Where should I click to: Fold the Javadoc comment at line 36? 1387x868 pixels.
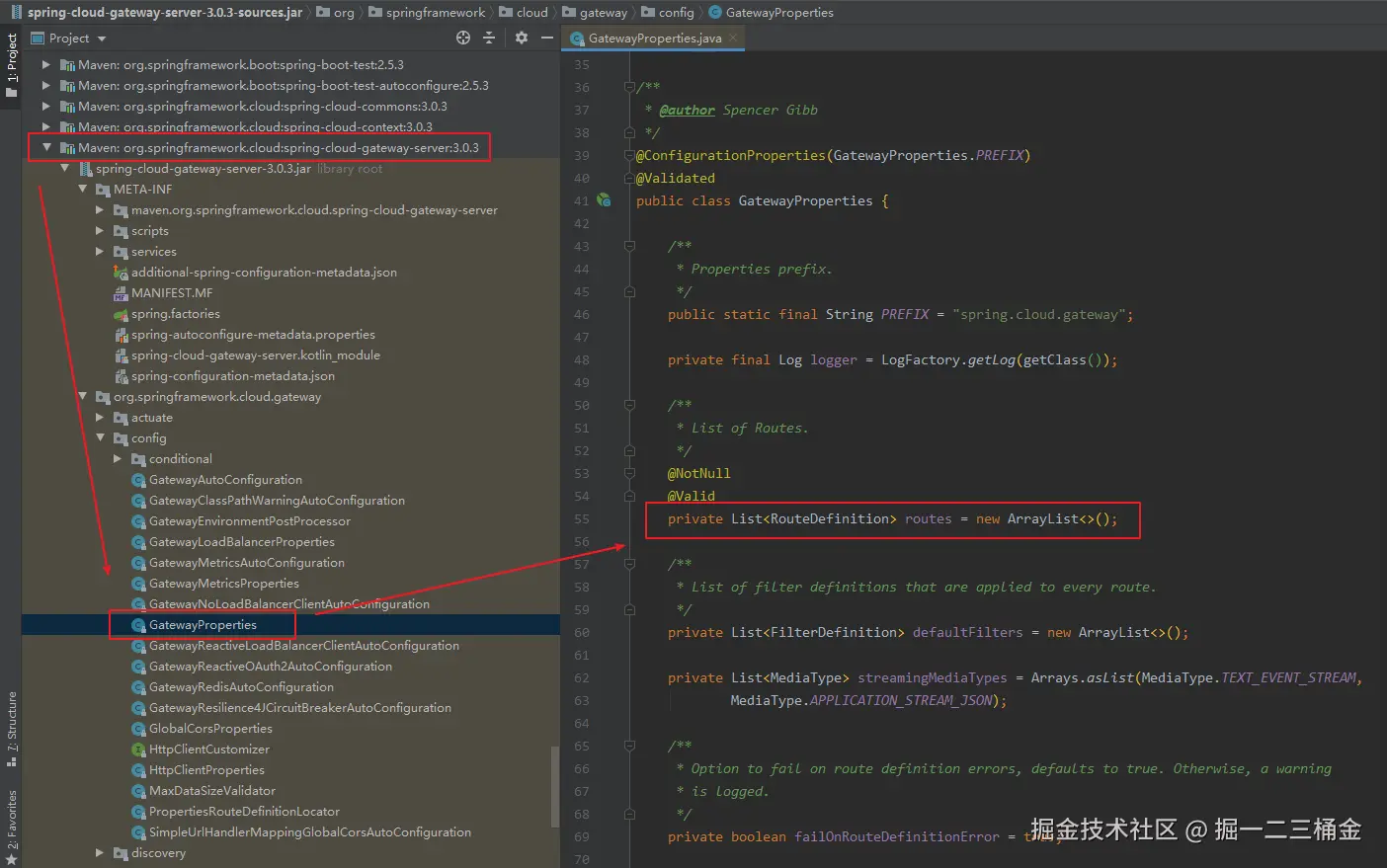click(629, 87)
